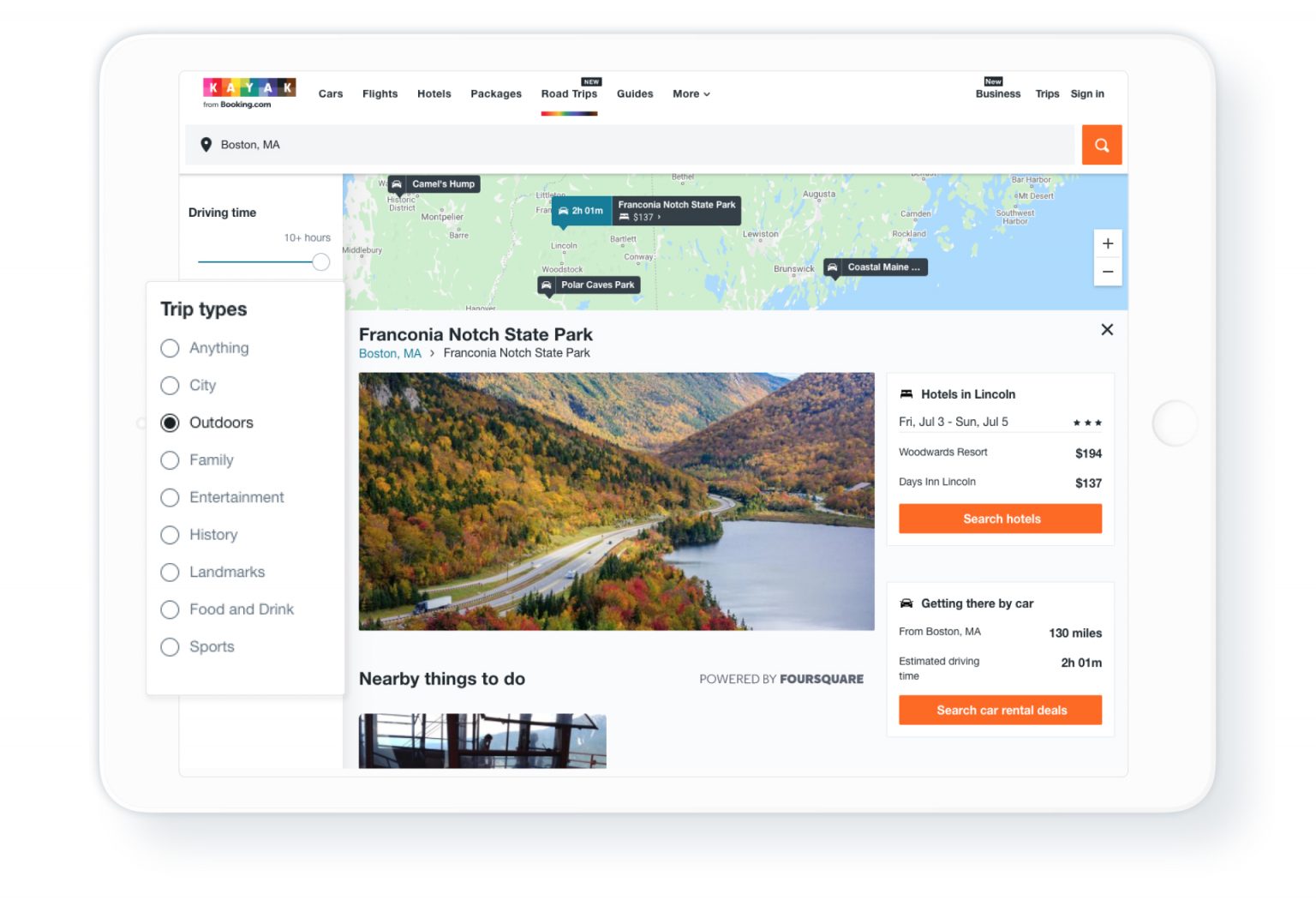The height and width of the screenshot is (900, 1316).
Task: Switch to the Flights section
Action: coord(380,93)
